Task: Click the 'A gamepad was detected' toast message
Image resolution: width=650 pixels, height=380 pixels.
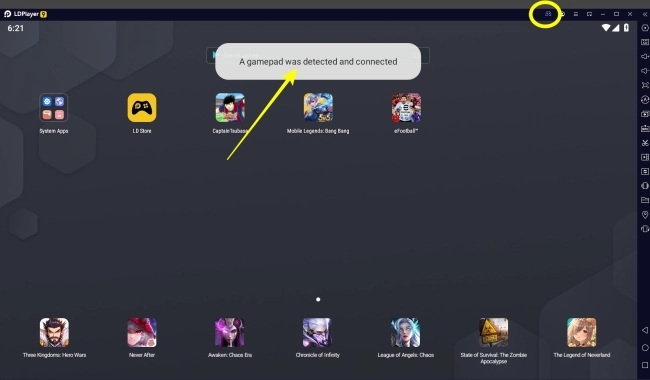Action: (318, 61)
